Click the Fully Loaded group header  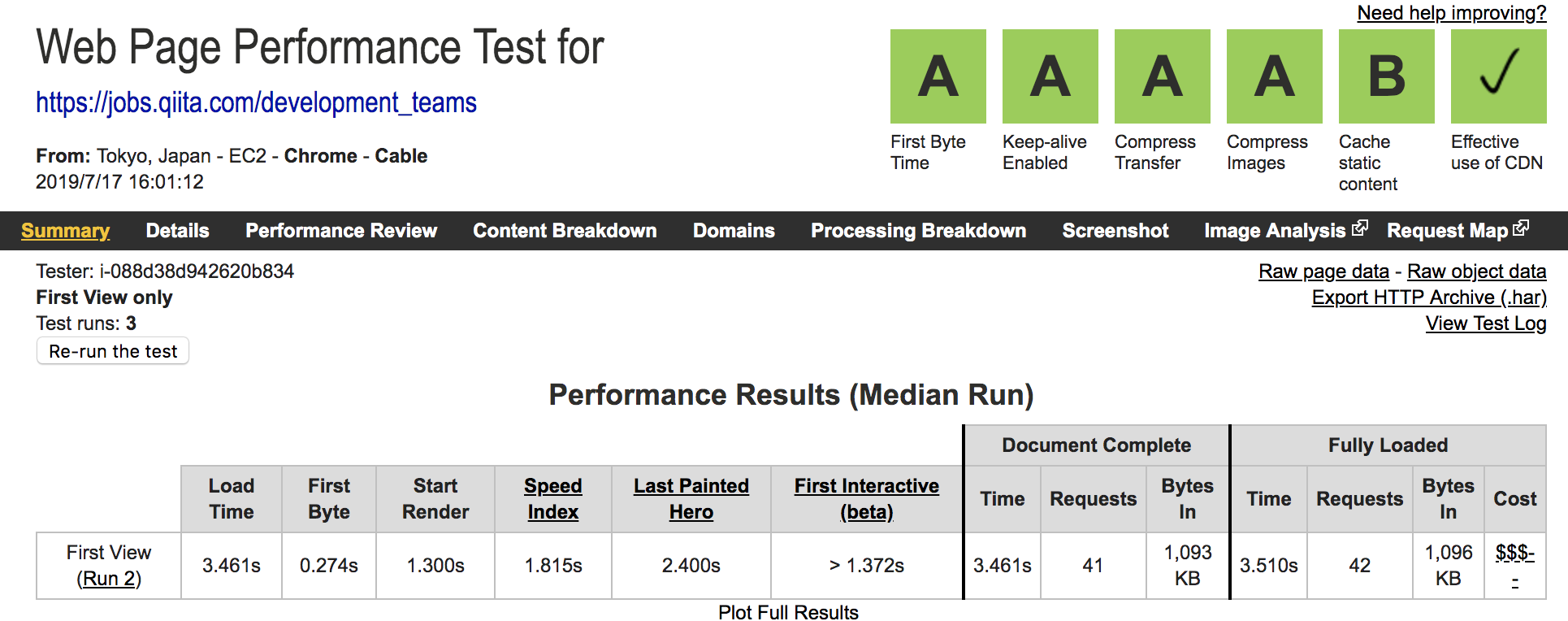[1388, 445]
